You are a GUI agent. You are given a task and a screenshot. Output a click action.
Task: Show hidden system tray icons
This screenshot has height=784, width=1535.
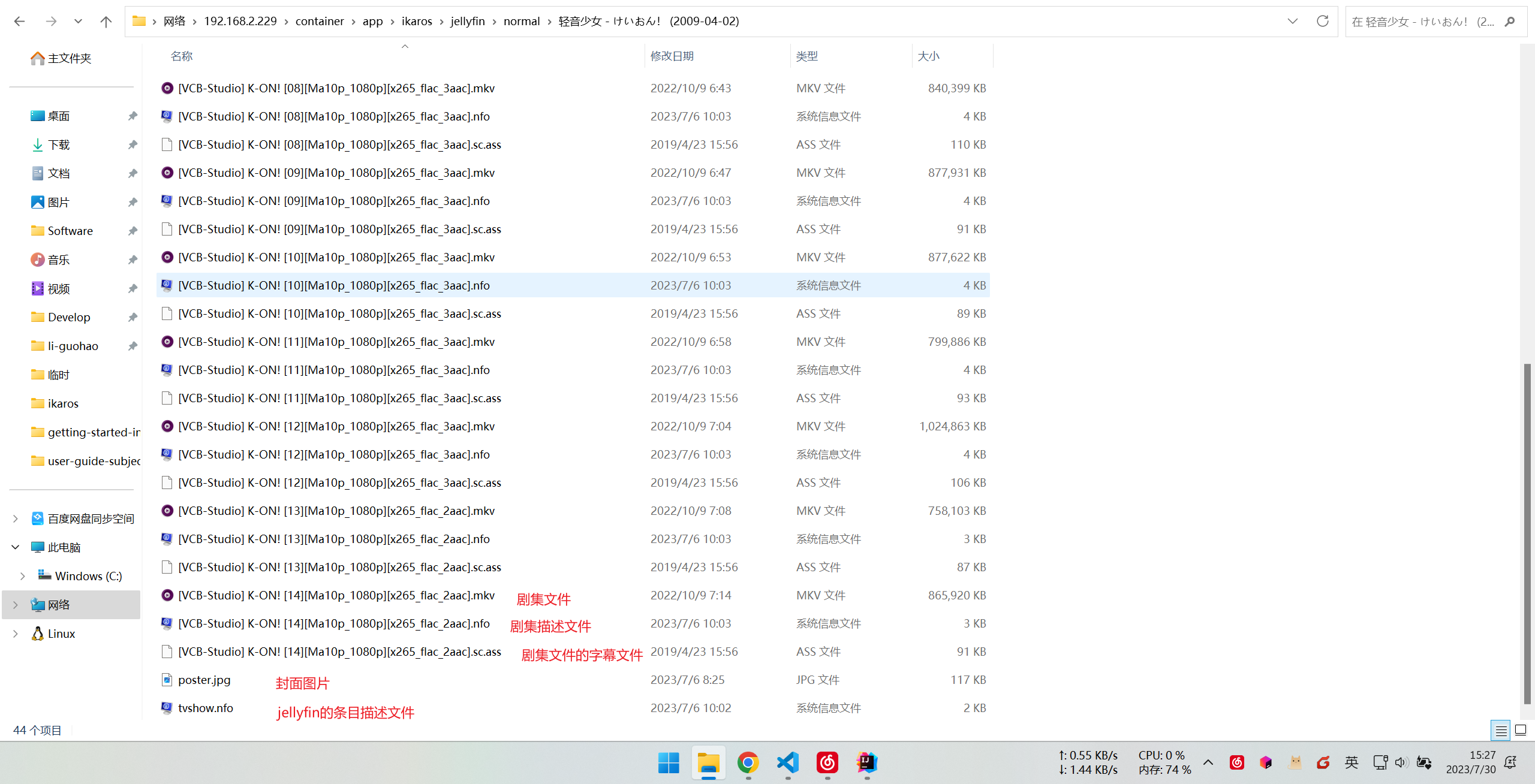(1208, 762)
